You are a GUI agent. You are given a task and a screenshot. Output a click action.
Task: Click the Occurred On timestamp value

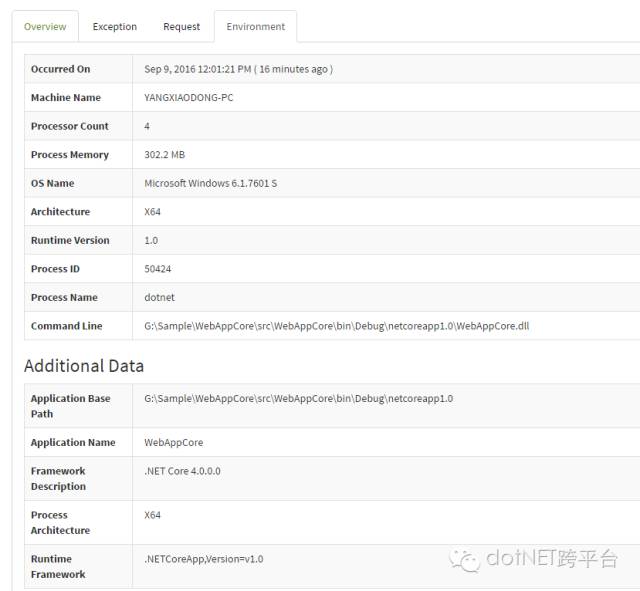(238, 69)
